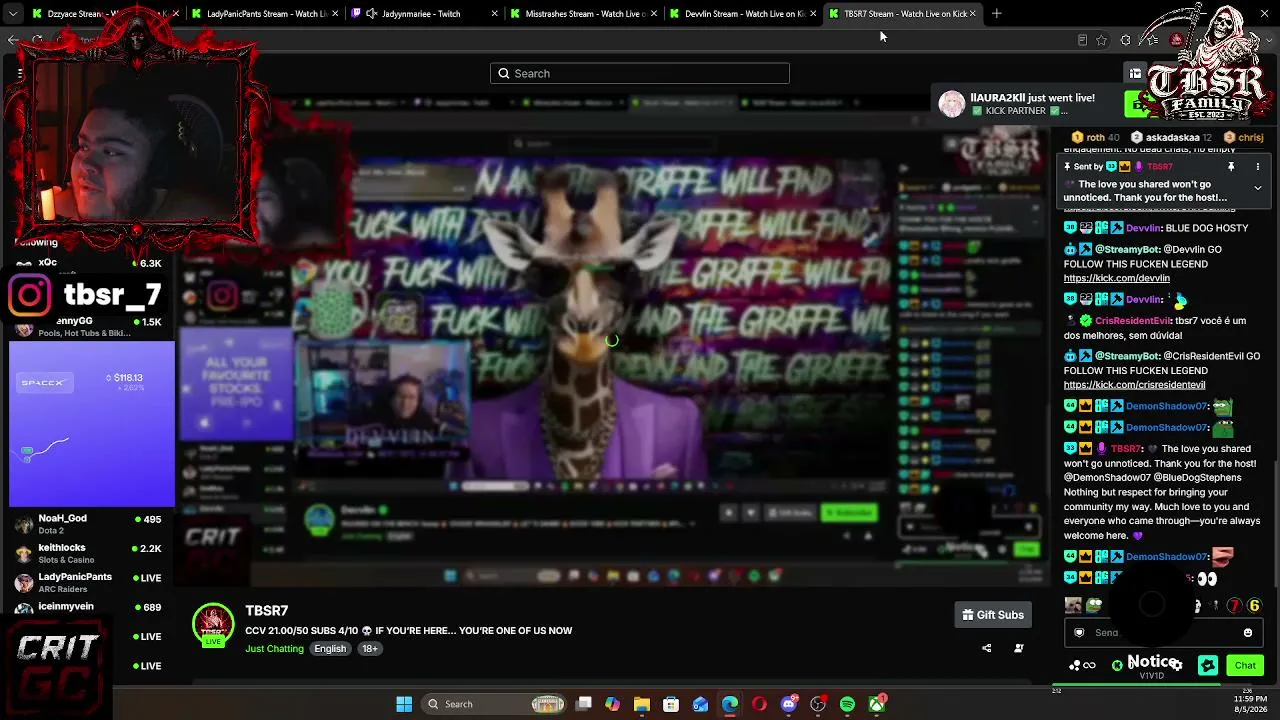Click the yellow 6 emote in quick emotes
Image resolution: width=1280 pixels, height=720 pixels.
point(1254,605)
